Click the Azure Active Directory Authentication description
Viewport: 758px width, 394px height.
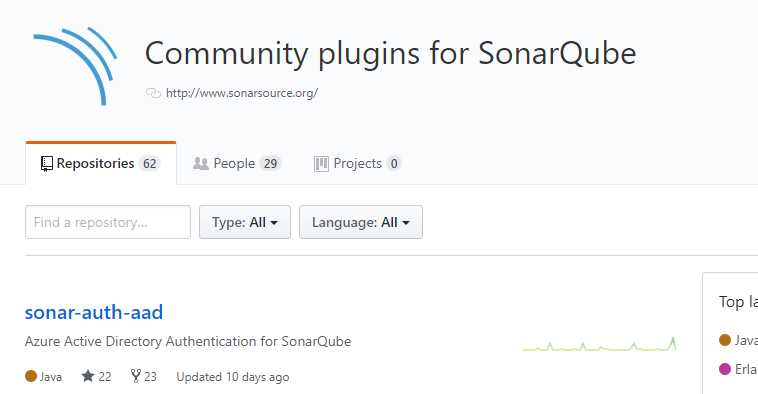click(188, 341)
